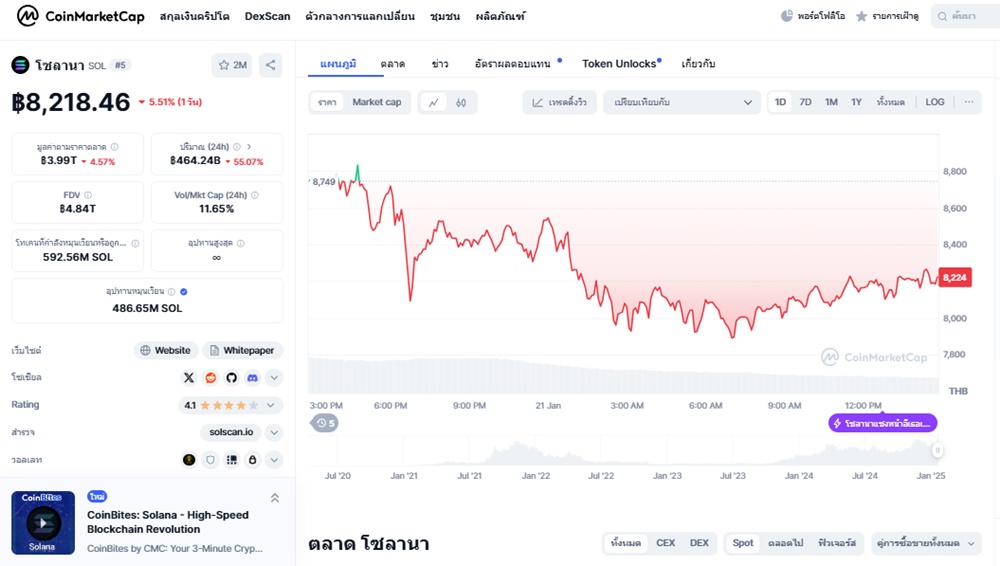Select the 7D time range

tap(805, 102)
